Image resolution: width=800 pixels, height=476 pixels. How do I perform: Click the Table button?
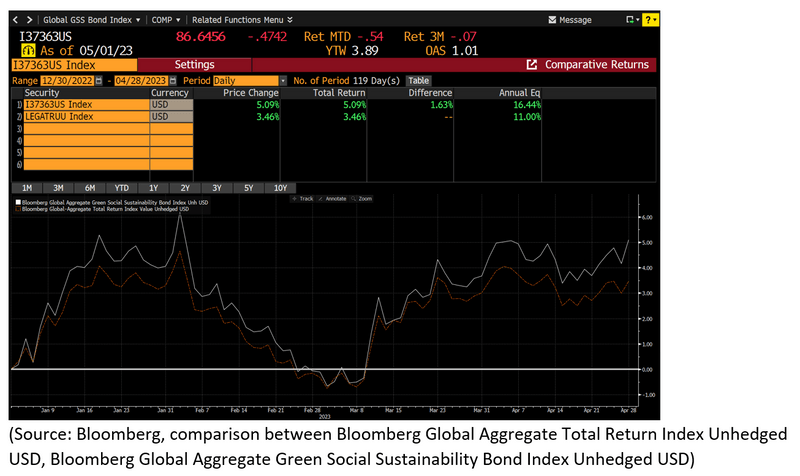[x=418, y=81]
